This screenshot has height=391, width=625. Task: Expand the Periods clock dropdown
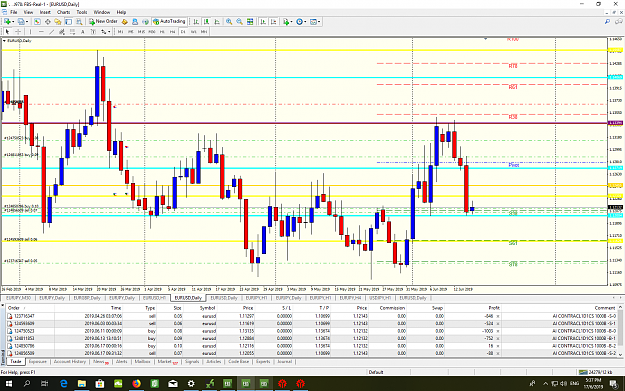[x=305, y=22]
